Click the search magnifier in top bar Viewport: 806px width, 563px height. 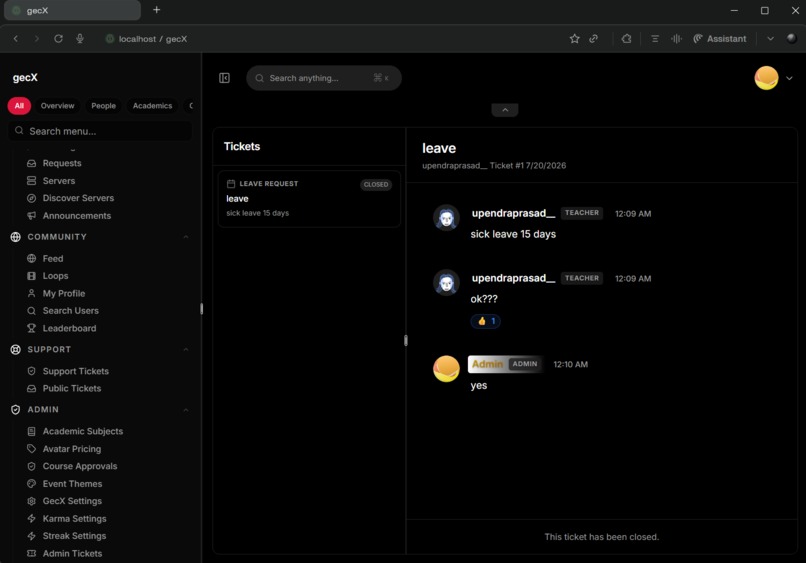pos(260,78)
